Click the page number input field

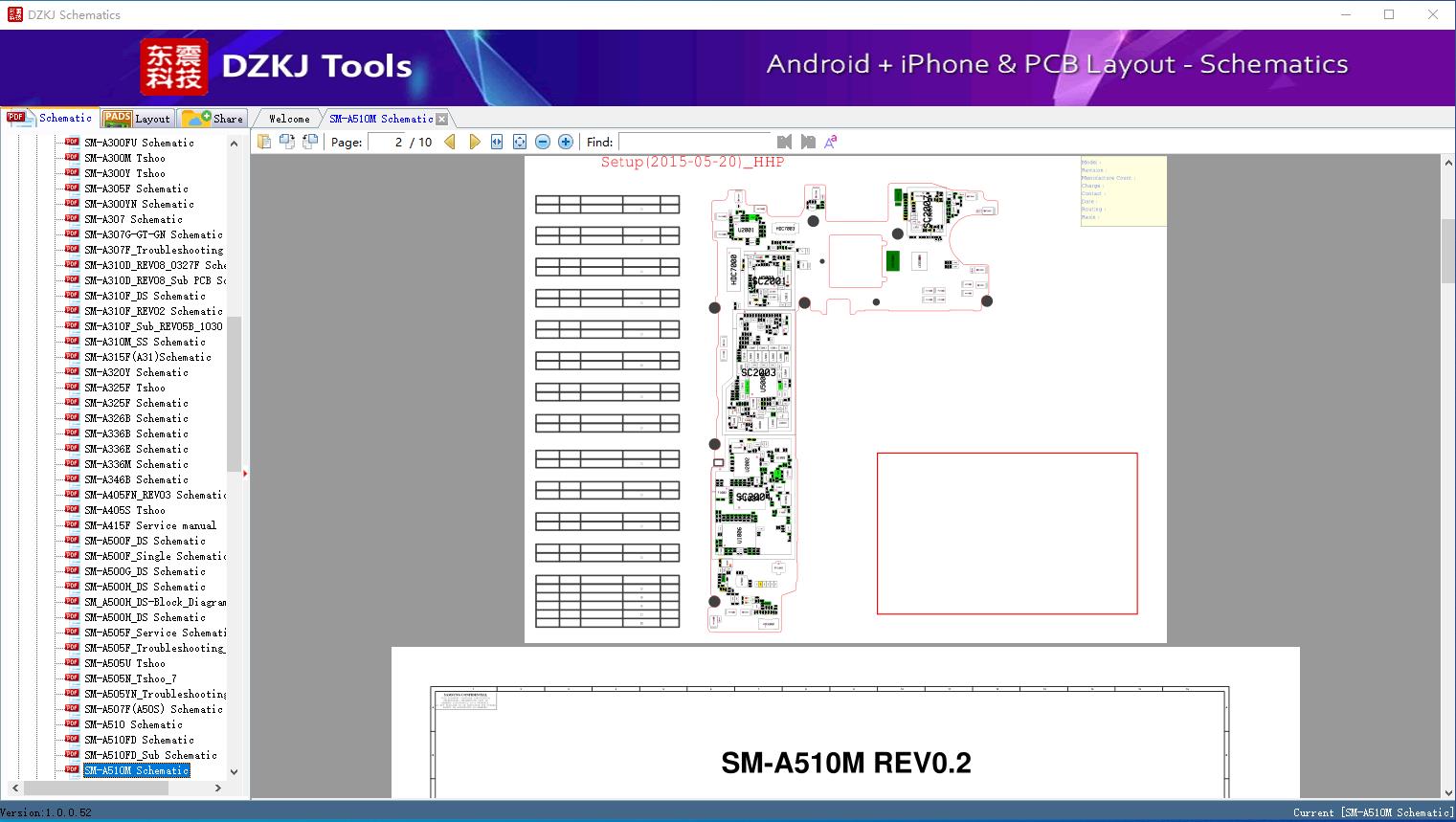tap(387, 142)
